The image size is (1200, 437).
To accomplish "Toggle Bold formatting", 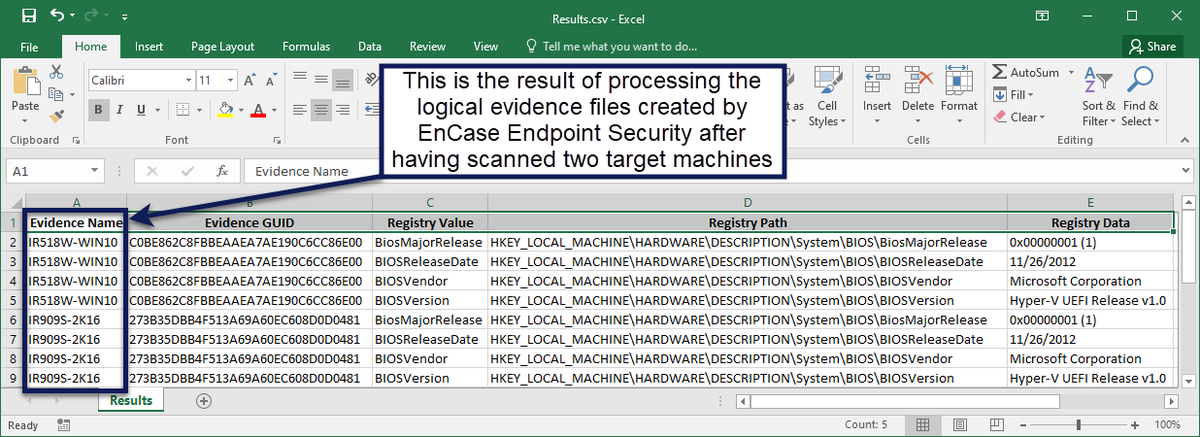I will (x=99, y=109).
